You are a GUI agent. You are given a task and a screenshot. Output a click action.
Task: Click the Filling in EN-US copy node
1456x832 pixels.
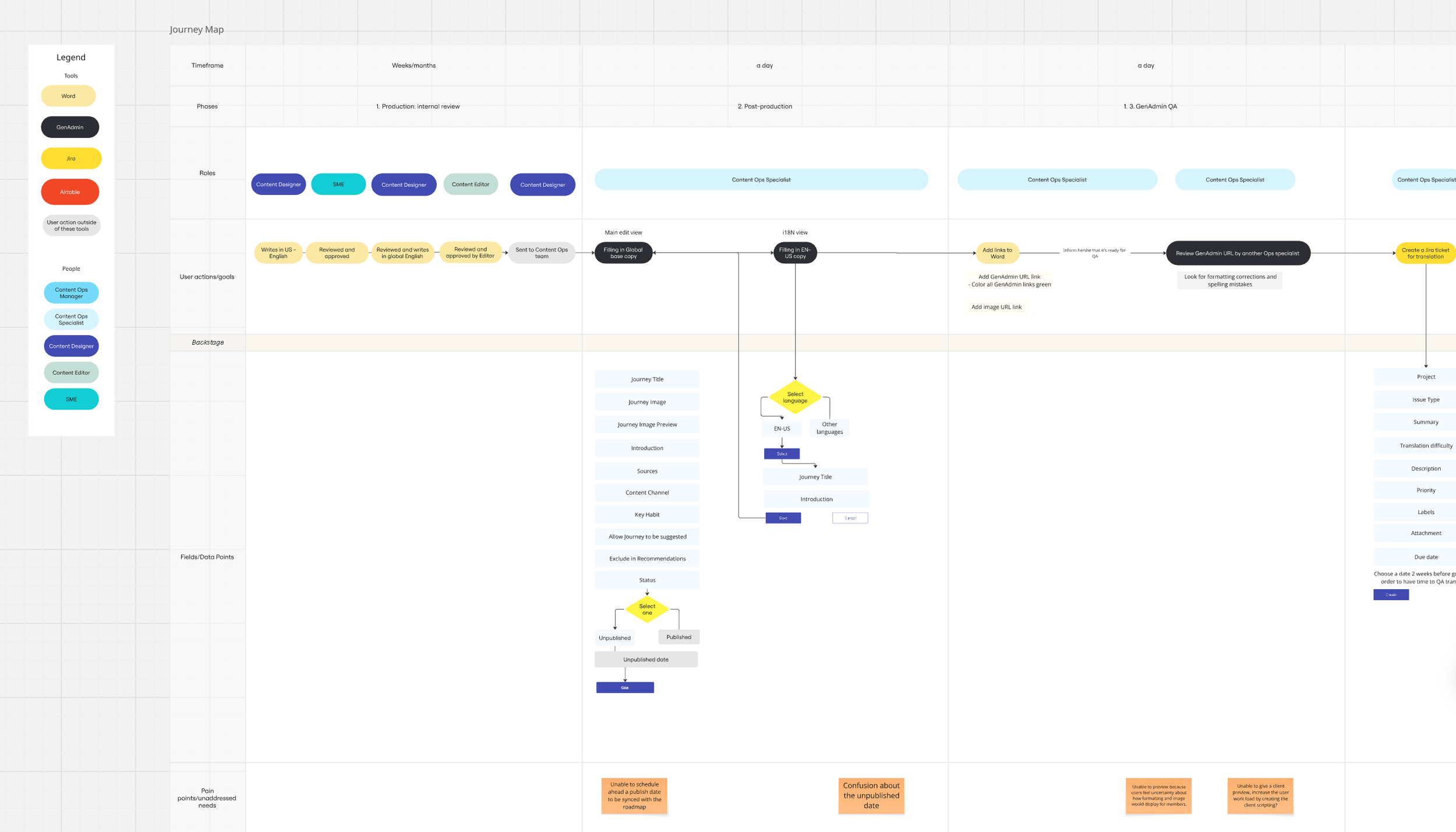coord(795,253)
